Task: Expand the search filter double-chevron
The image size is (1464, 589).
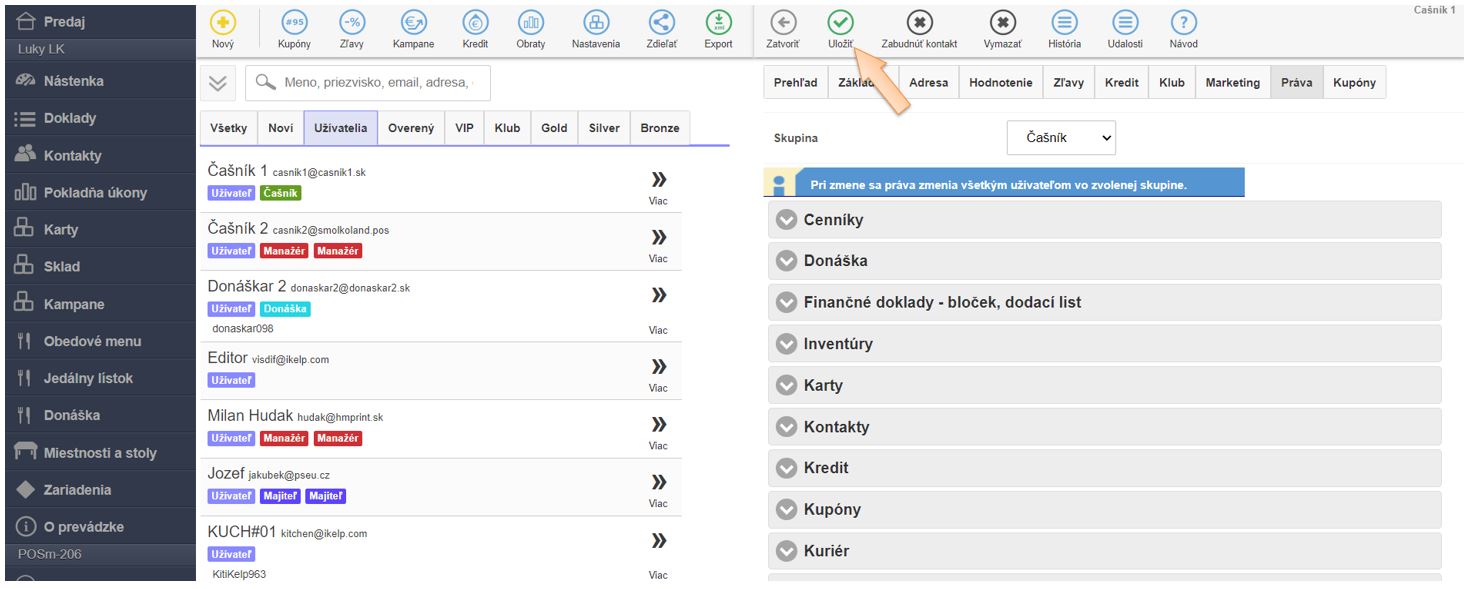Action: pos(218,84)
